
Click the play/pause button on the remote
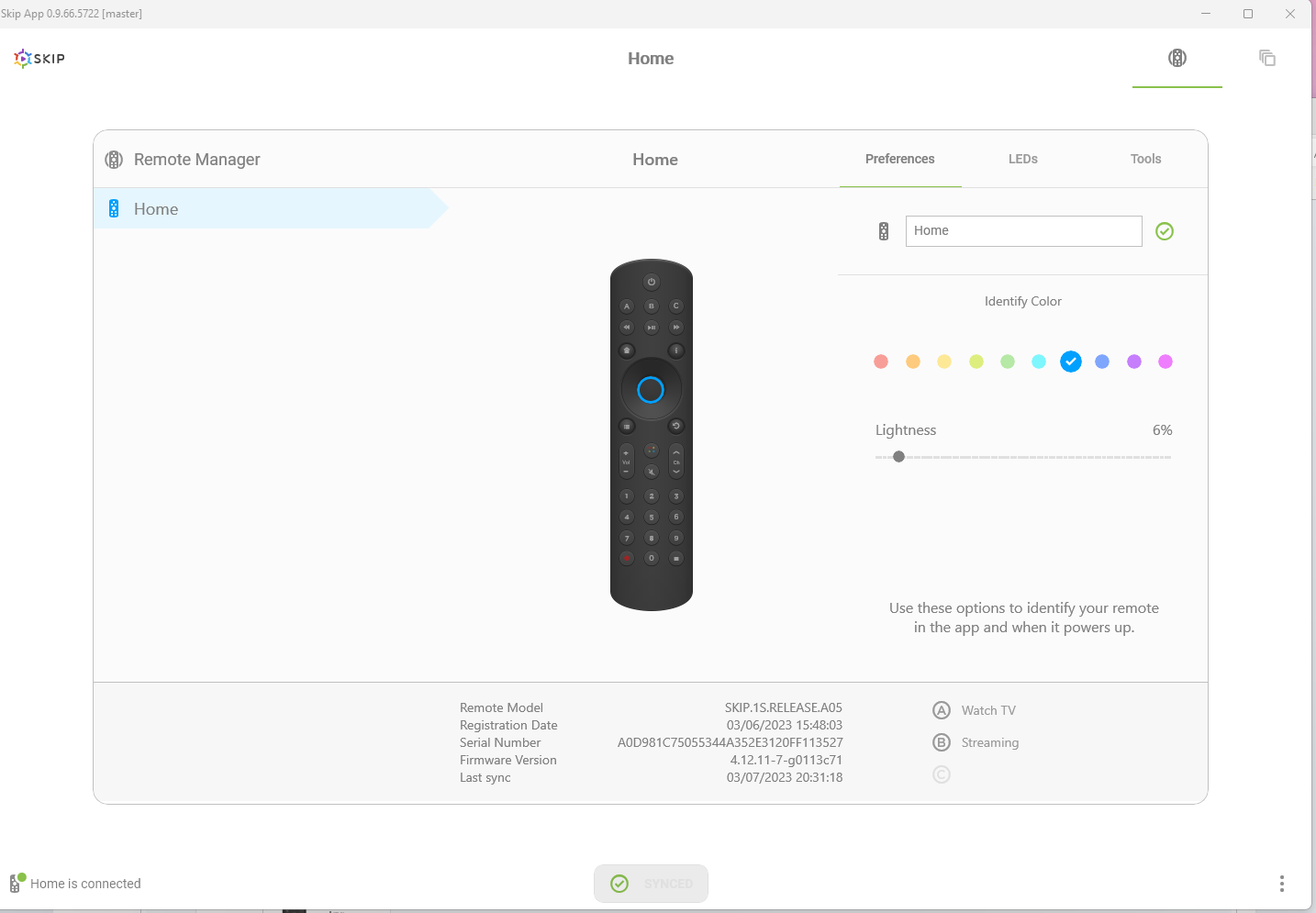652,328
